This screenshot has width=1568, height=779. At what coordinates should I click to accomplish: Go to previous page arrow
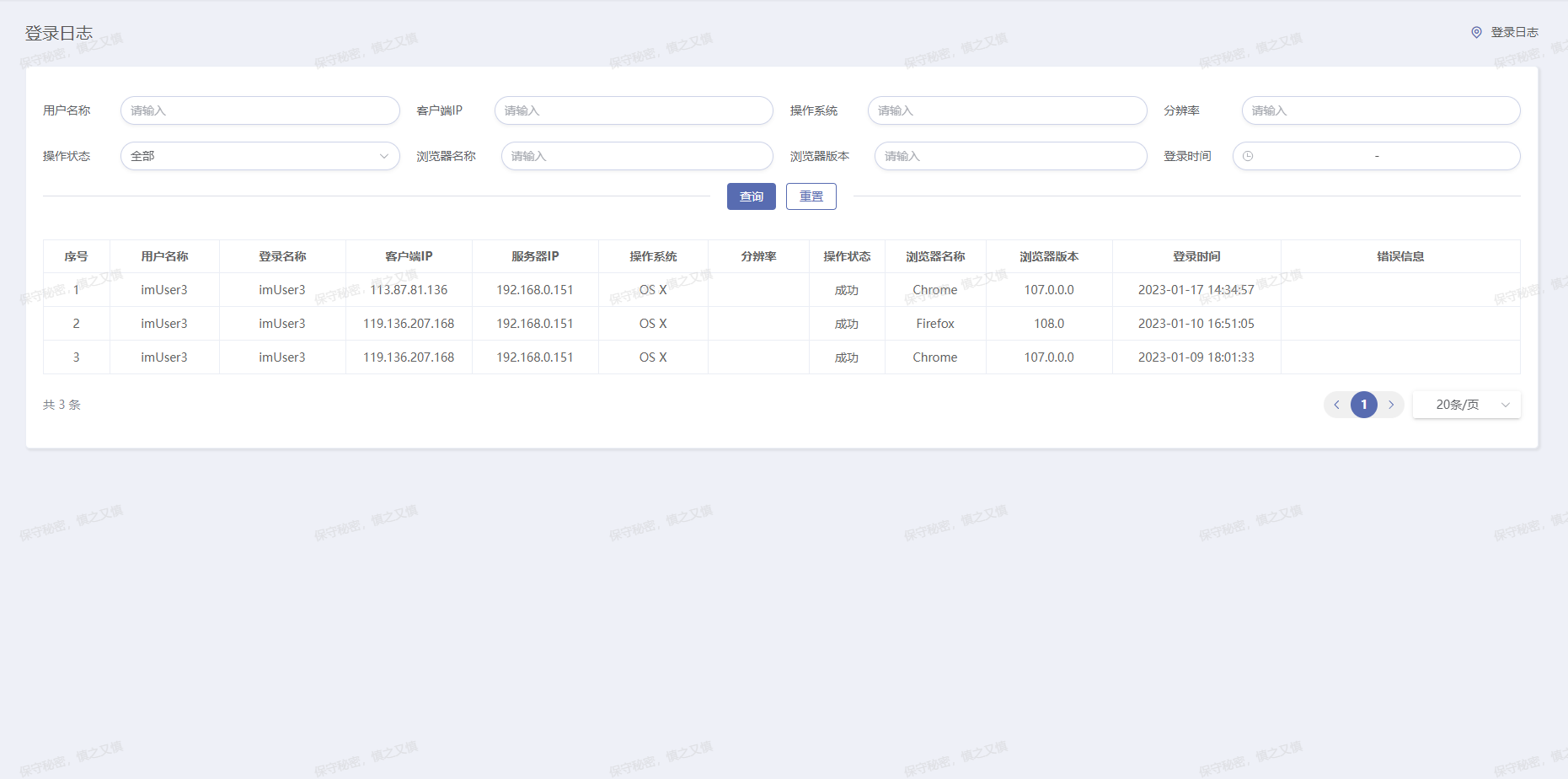[x=1336, y=405]
